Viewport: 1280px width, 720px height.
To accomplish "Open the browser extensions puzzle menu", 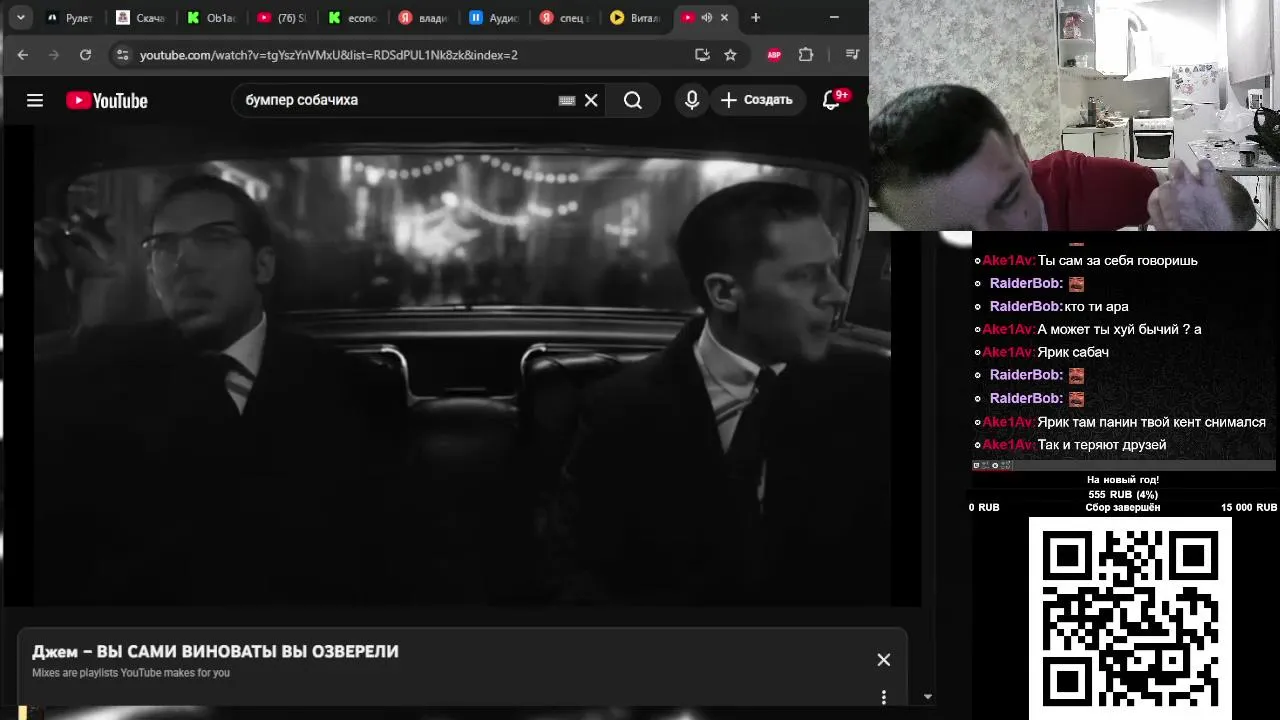I will [x=806, y=55].
